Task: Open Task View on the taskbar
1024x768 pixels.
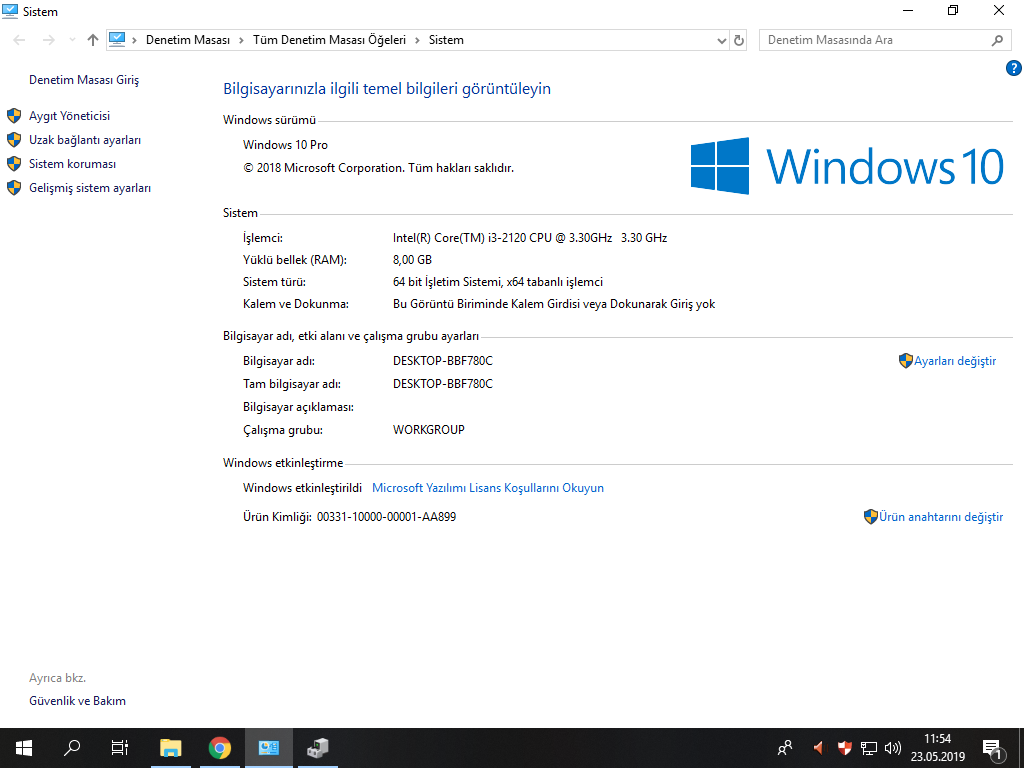Action: point(120,748)
